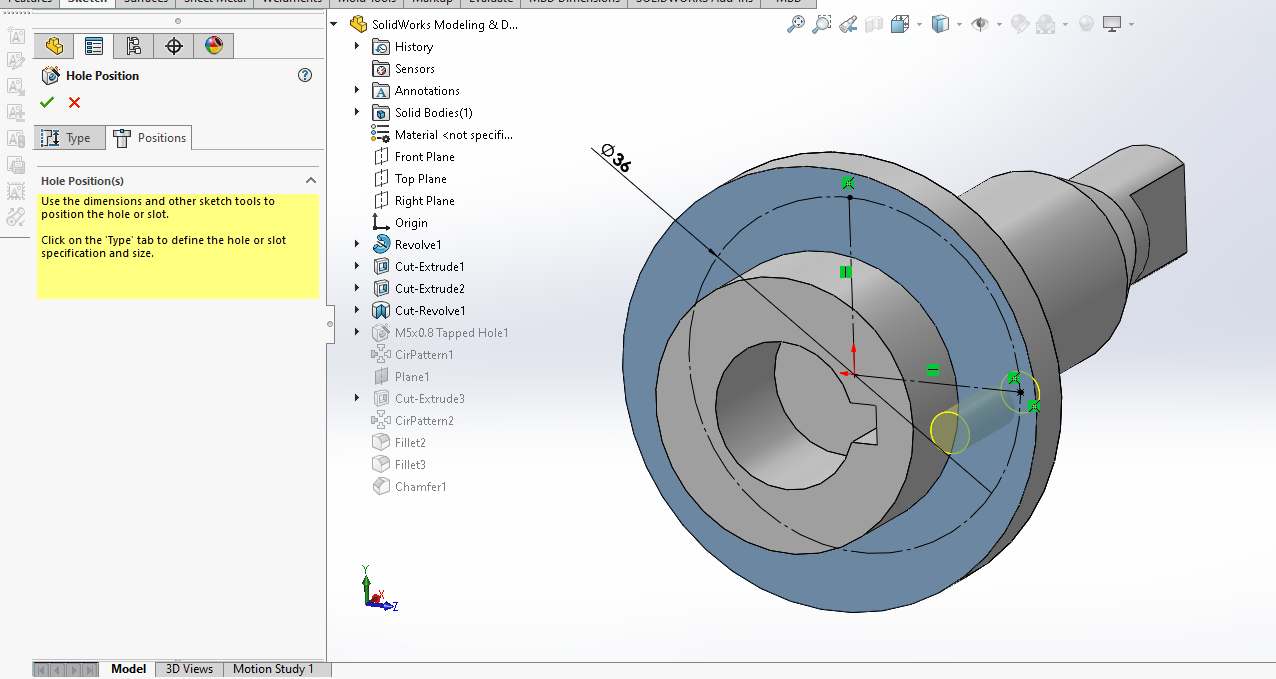Accept the hole position with green checkmark
Viewport: 1276px width, 679px height.
(x=47, y=102)
